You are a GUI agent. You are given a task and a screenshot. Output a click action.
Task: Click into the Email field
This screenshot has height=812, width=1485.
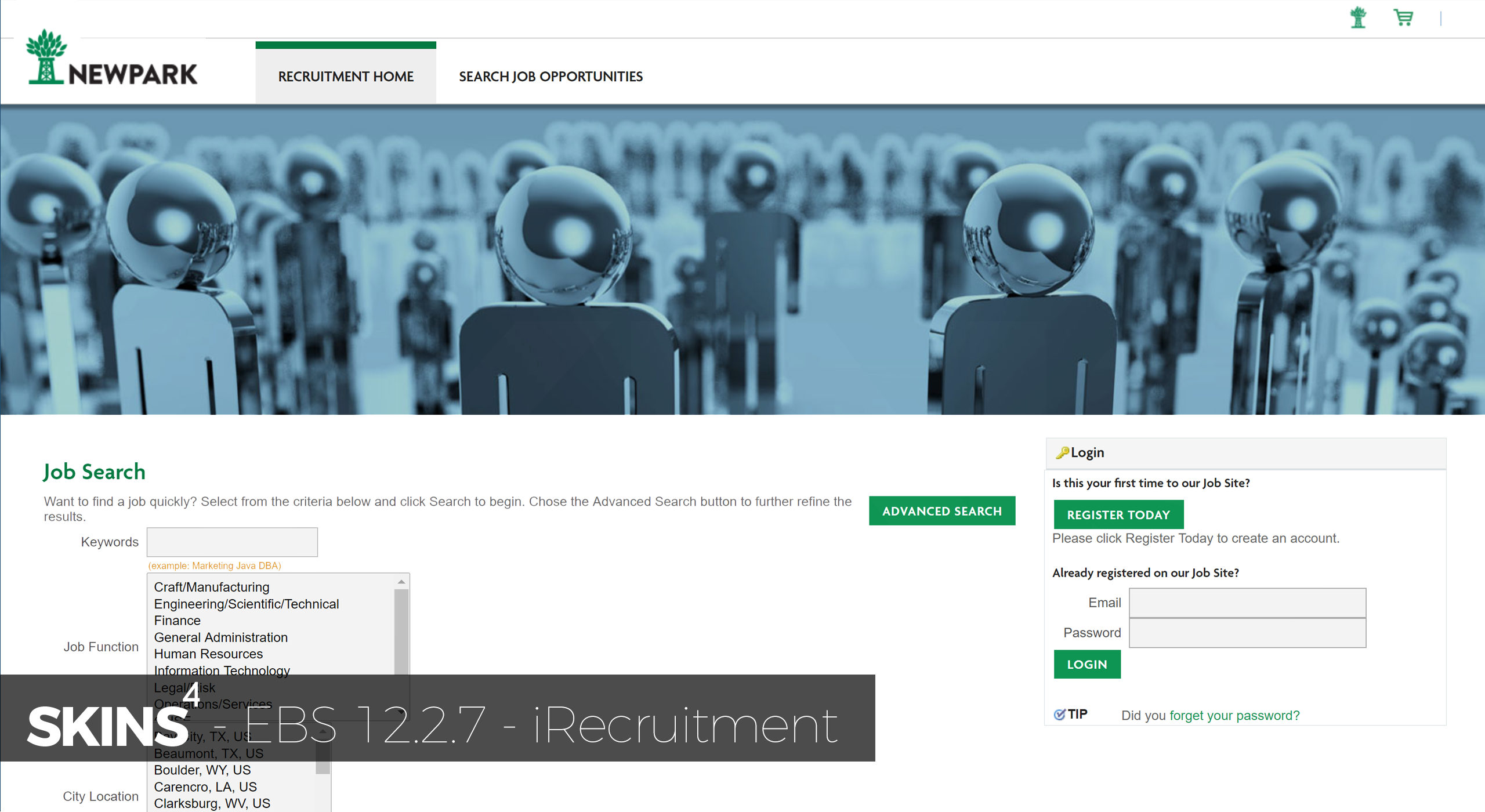point(1247,603)
